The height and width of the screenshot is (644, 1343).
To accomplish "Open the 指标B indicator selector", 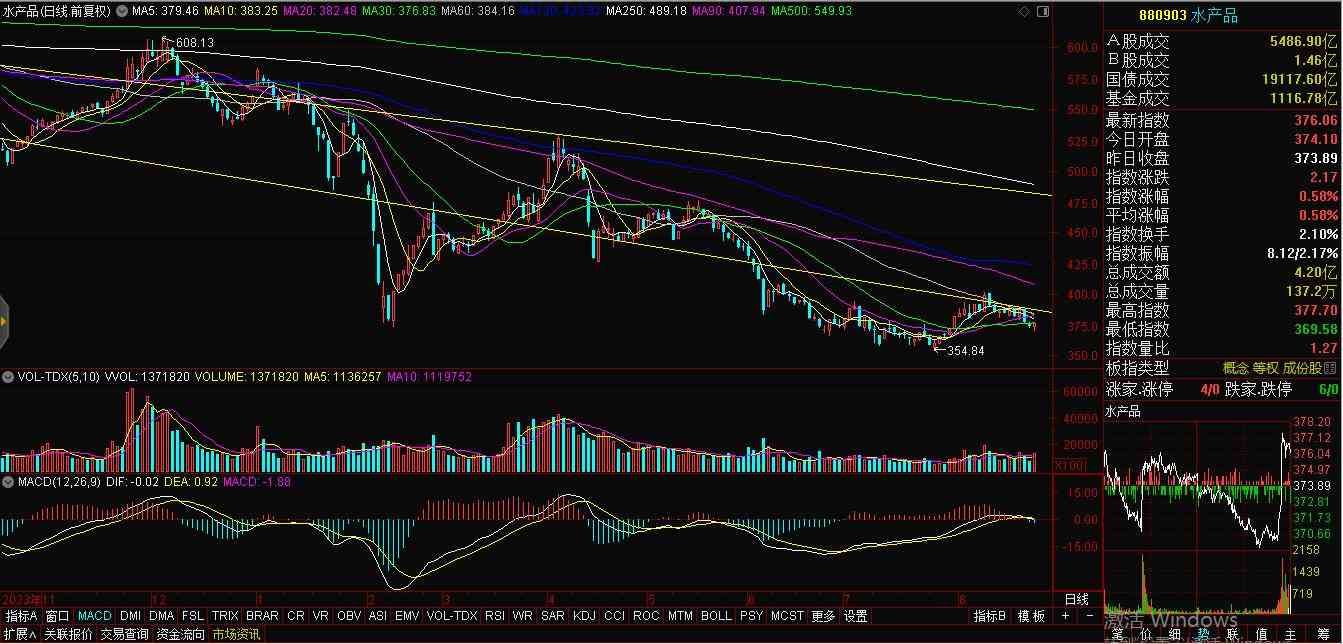I will coord(990,616).
